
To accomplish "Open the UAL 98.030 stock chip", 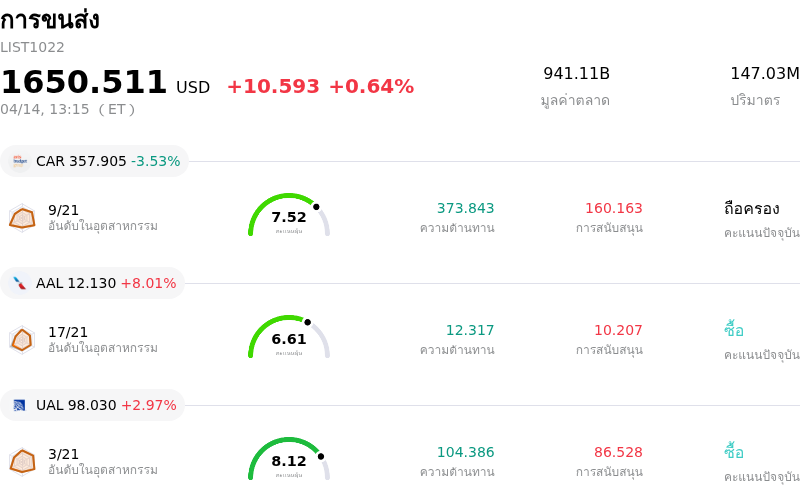I will pos(93,405).
